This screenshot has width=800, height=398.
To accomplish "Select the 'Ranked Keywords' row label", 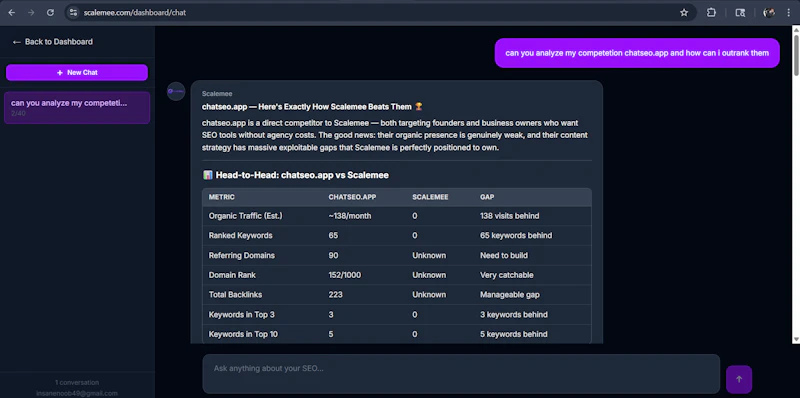I will coord(240,236).
